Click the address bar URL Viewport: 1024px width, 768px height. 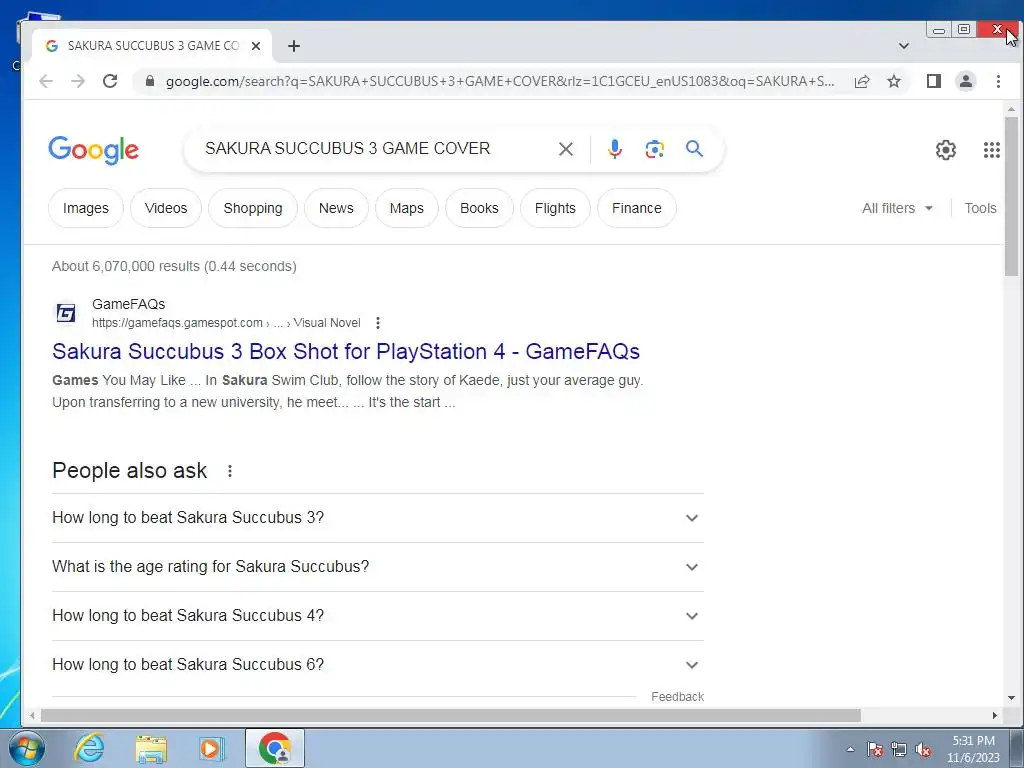500,81
